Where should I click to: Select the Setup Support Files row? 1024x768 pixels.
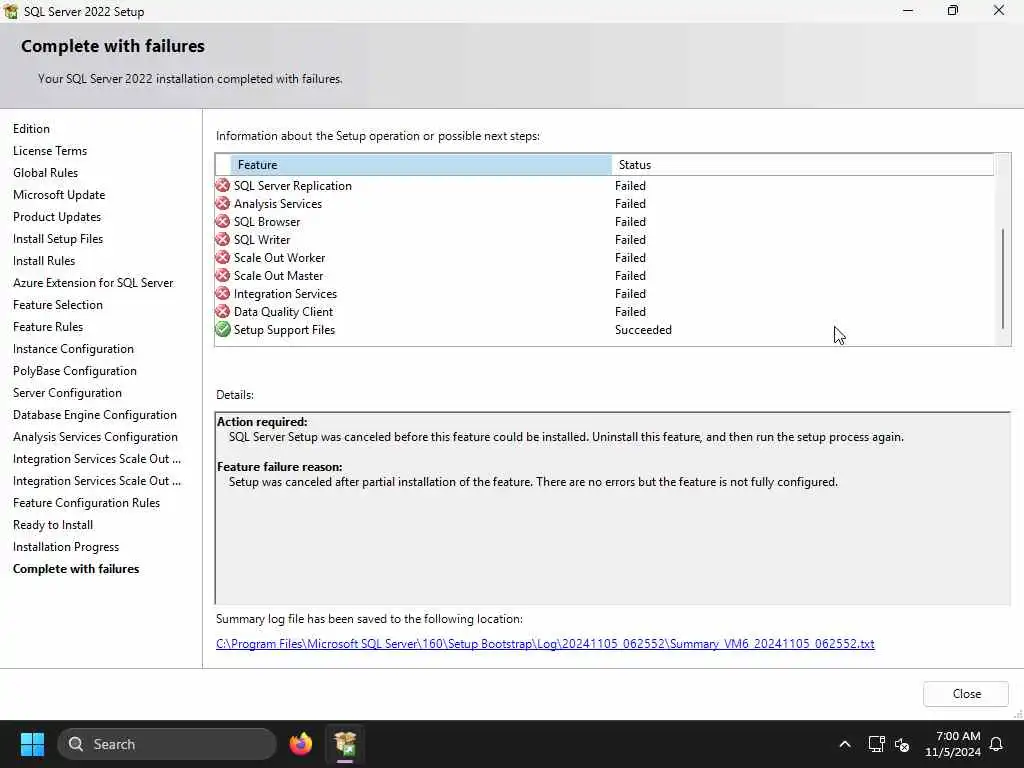pos(604,330)
